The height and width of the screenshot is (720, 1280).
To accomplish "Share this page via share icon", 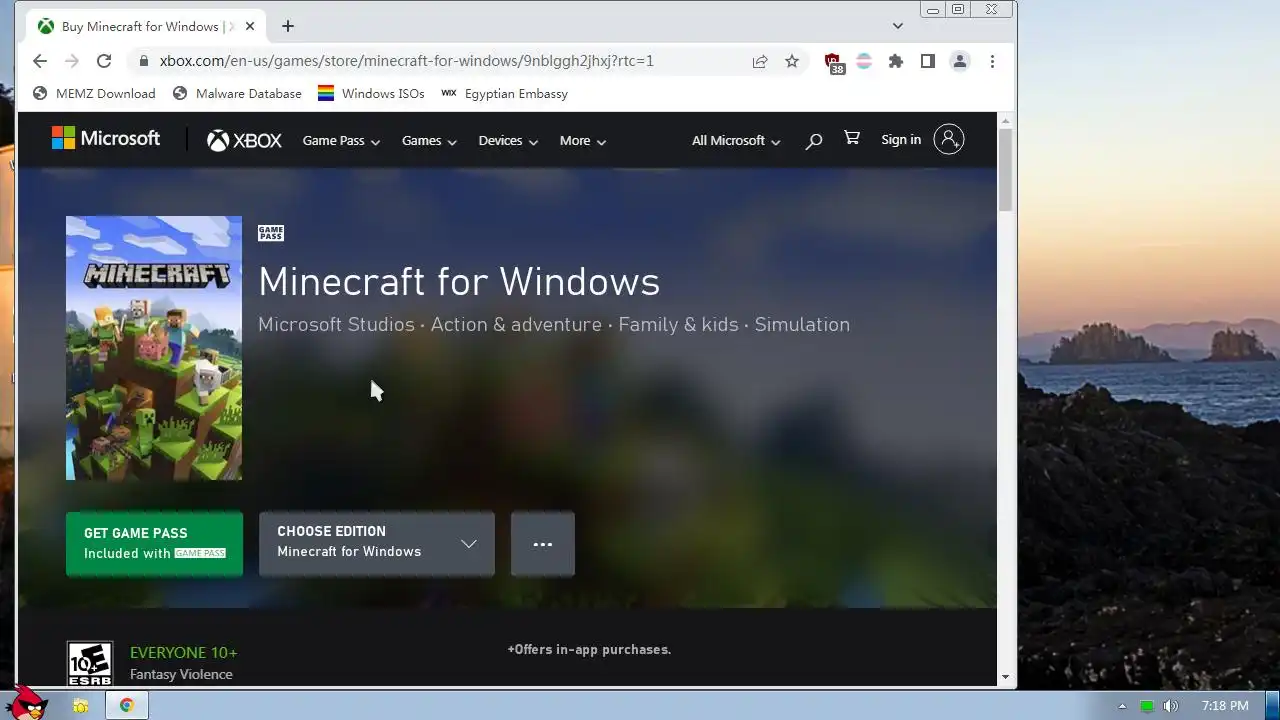I will (x=760, y=61).
